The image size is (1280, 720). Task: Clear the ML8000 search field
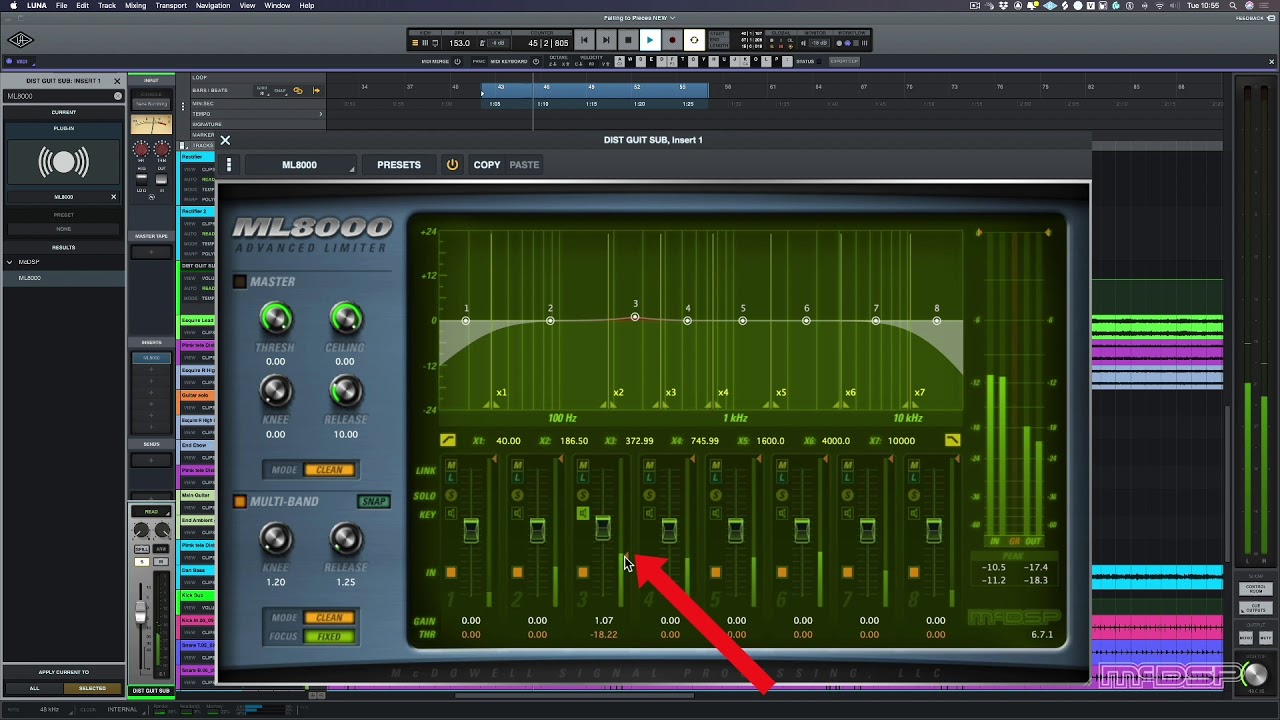pos(117,96)
